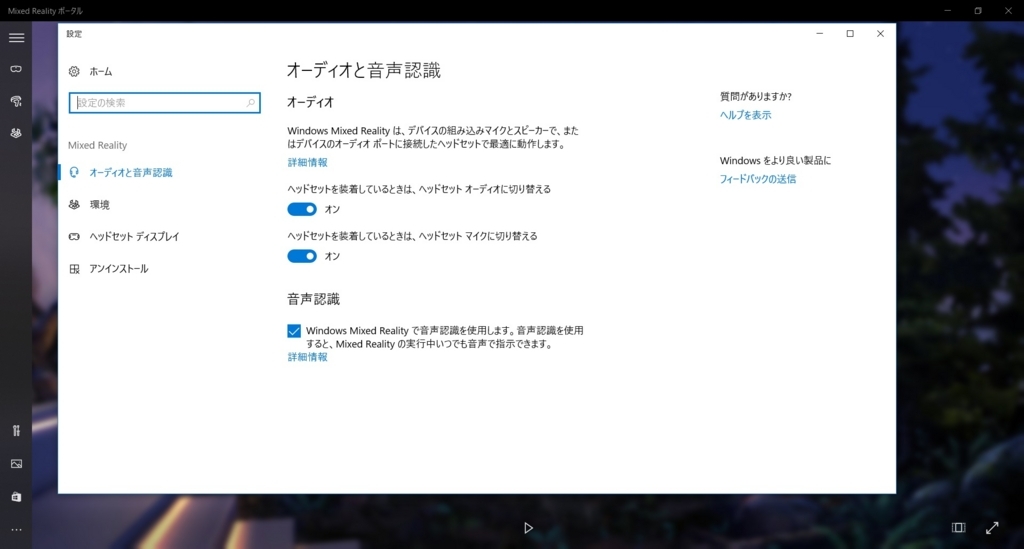Click the Mixed Reality sidebar category label
1024x549 pixels.
click(97, 145)
